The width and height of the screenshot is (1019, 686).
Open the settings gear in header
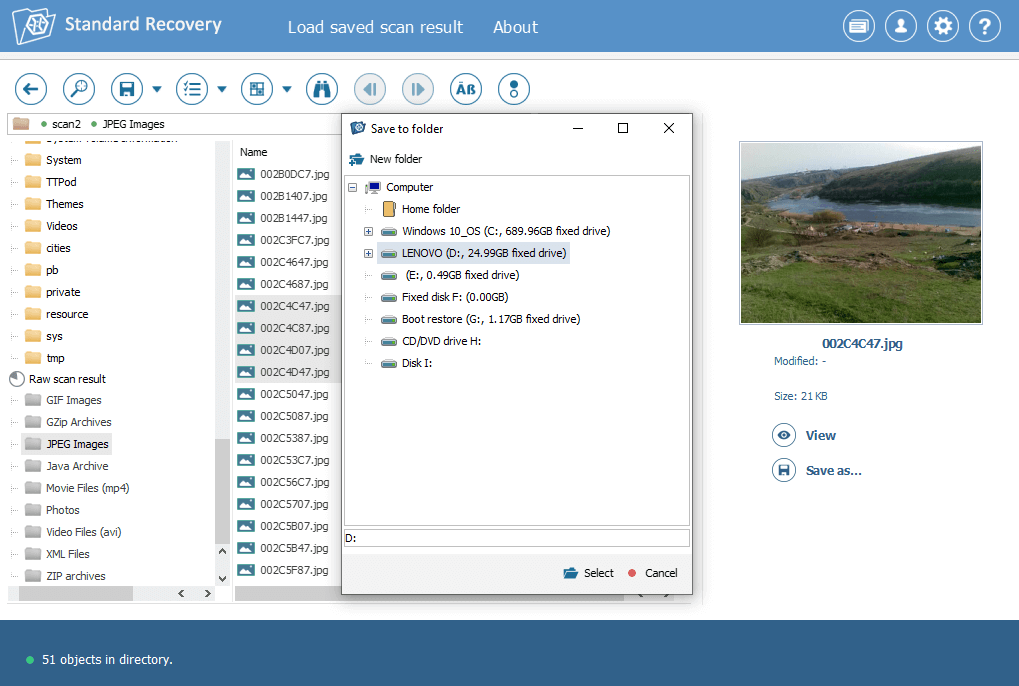point(942,27)
